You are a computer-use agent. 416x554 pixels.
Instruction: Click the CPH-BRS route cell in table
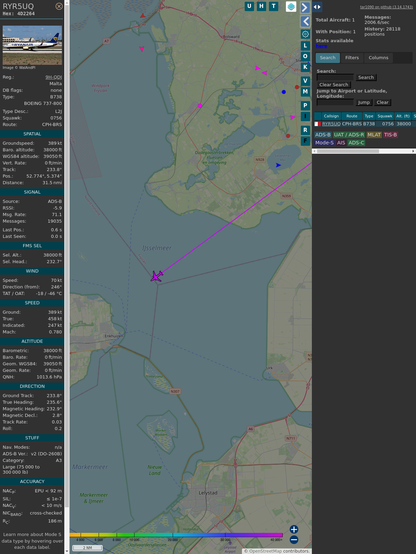click(x=352, y=124)
